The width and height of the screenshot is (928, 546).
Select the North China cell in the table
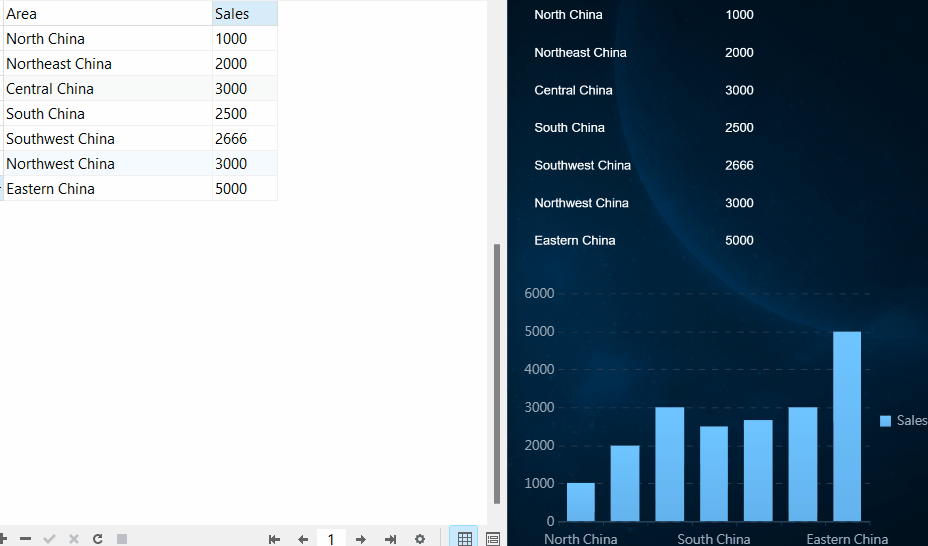108,38
